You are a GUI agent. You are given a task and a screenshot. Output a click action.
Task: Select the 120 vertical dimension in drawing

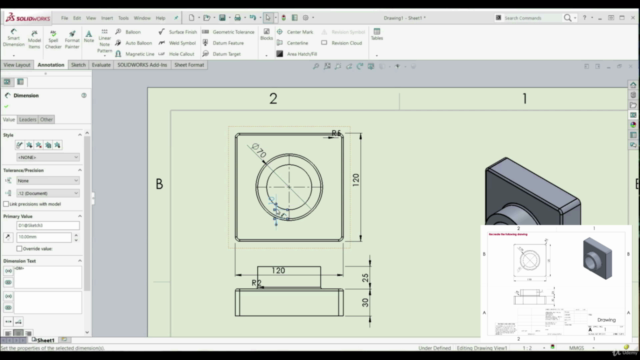point(356,180)
